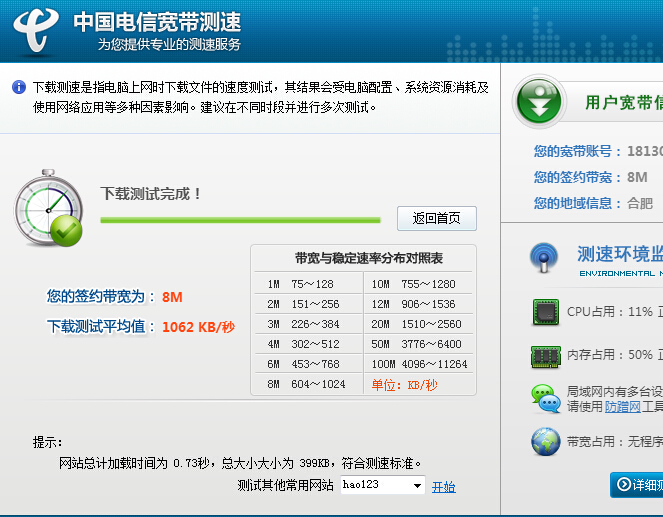The image size is (663, 517).
Task: Click the 10M 755~1280 table cell
Action: (418, 284)
